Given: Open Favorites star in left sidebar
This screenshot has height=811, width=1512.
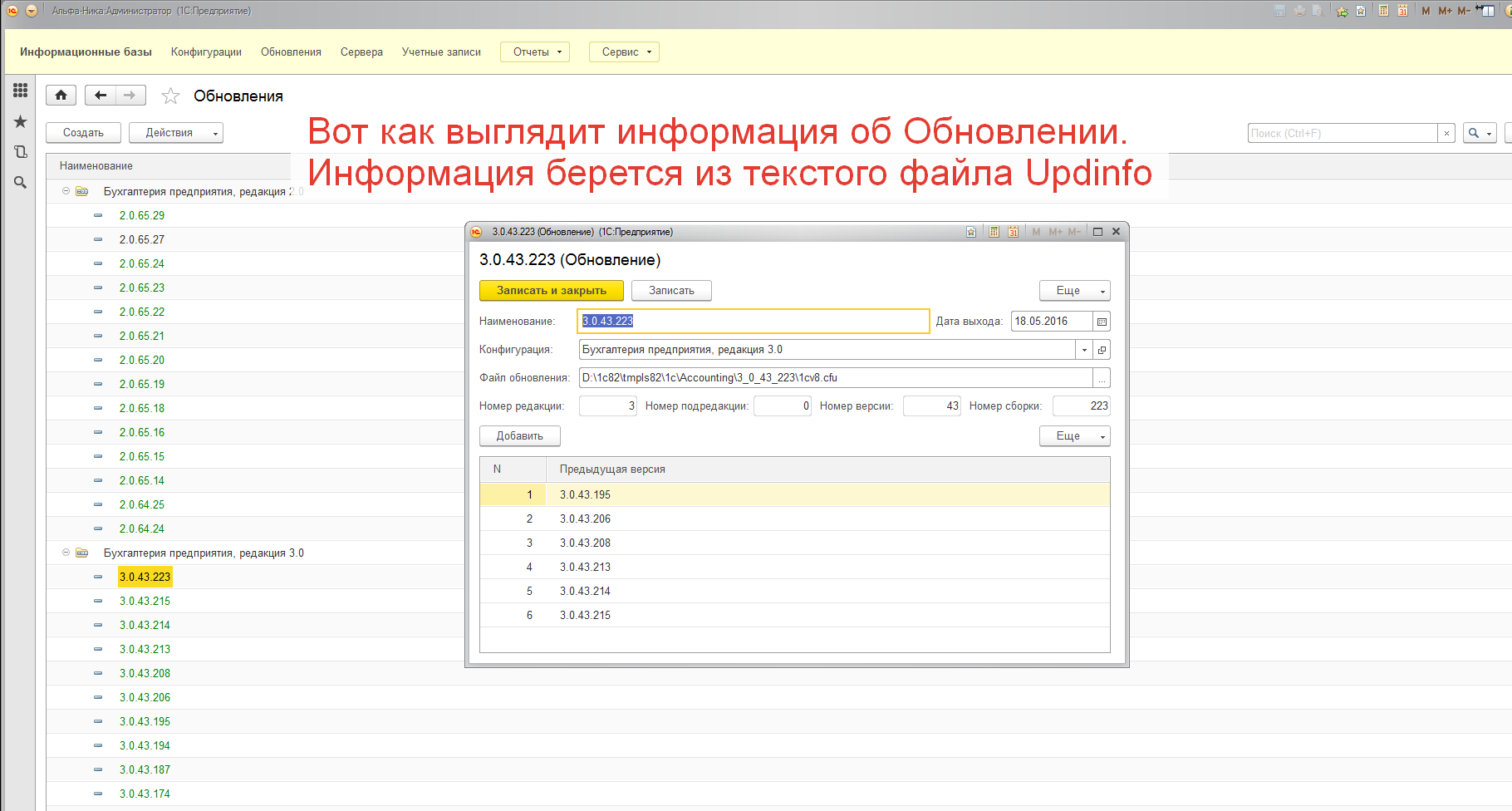Looking at the screenshot, I should tap(21, 121).
